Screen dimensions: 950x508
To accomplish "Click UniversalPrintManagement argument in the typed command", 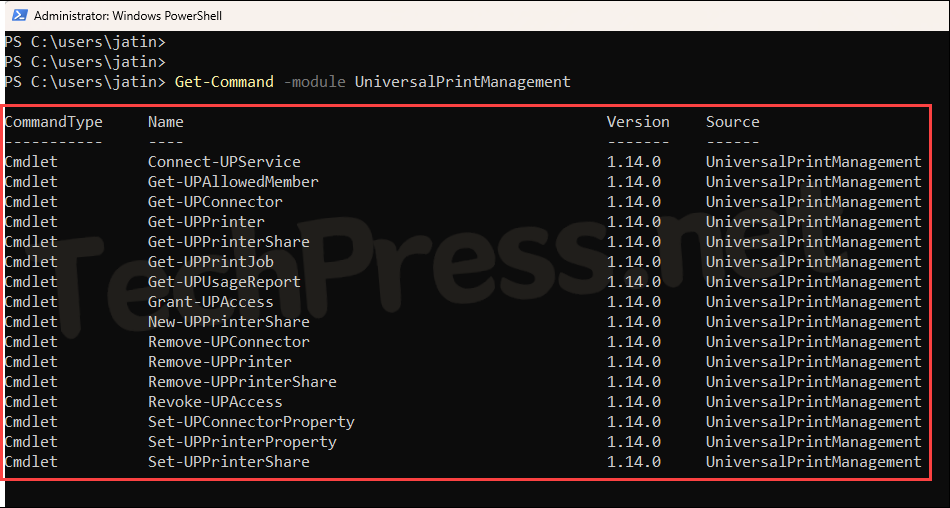I will (x=462, y=82).
